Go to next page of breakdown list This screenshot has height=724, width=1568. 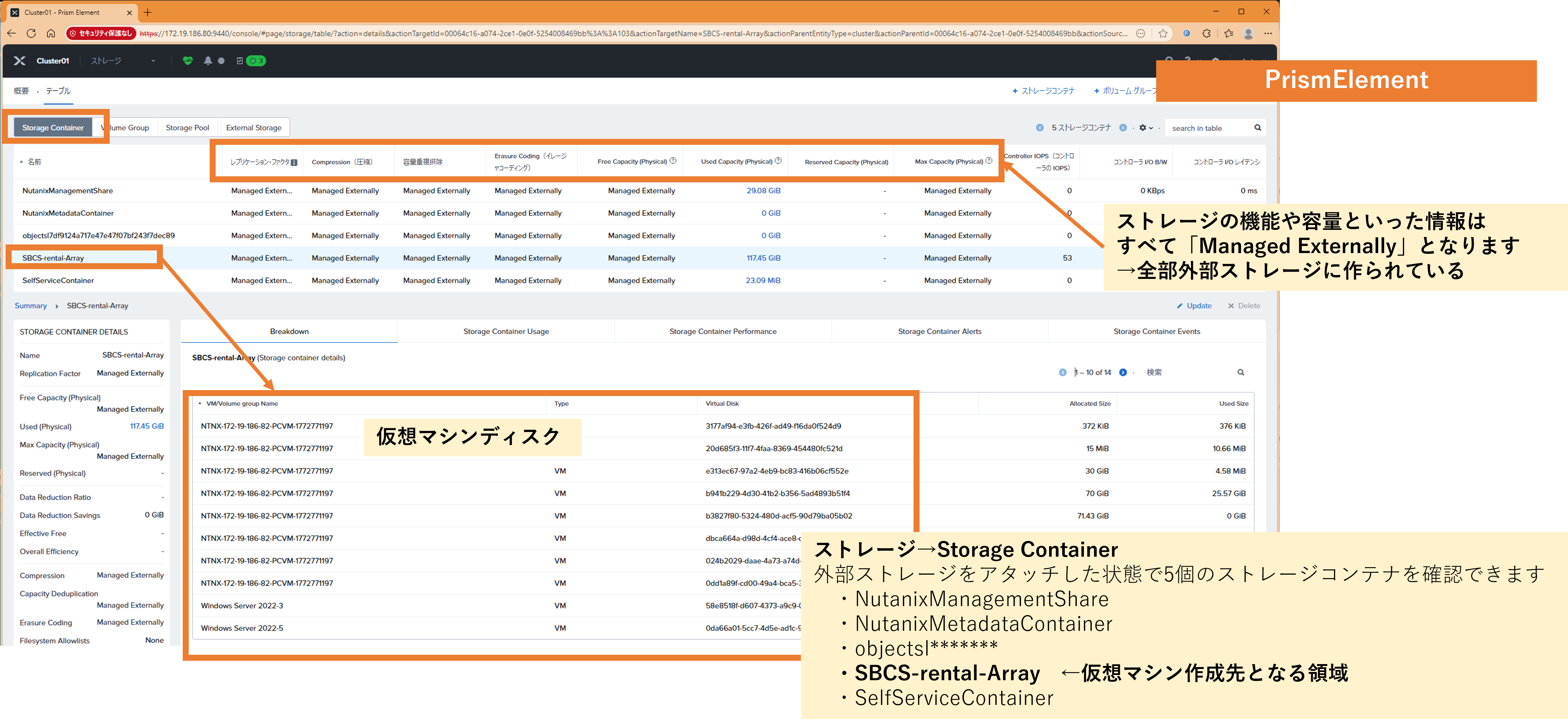(x=1123, y=372)
